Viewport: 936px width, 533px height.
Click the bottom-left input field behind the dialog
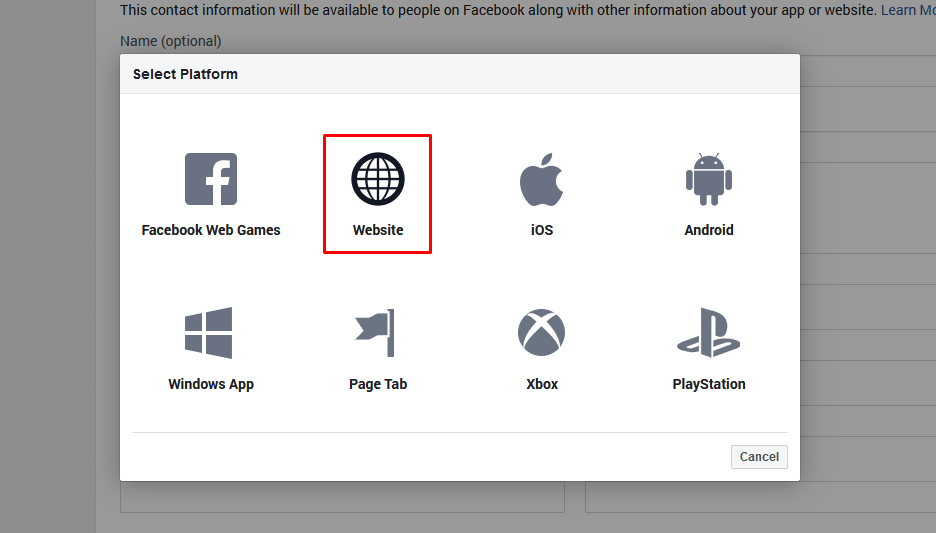342,497
